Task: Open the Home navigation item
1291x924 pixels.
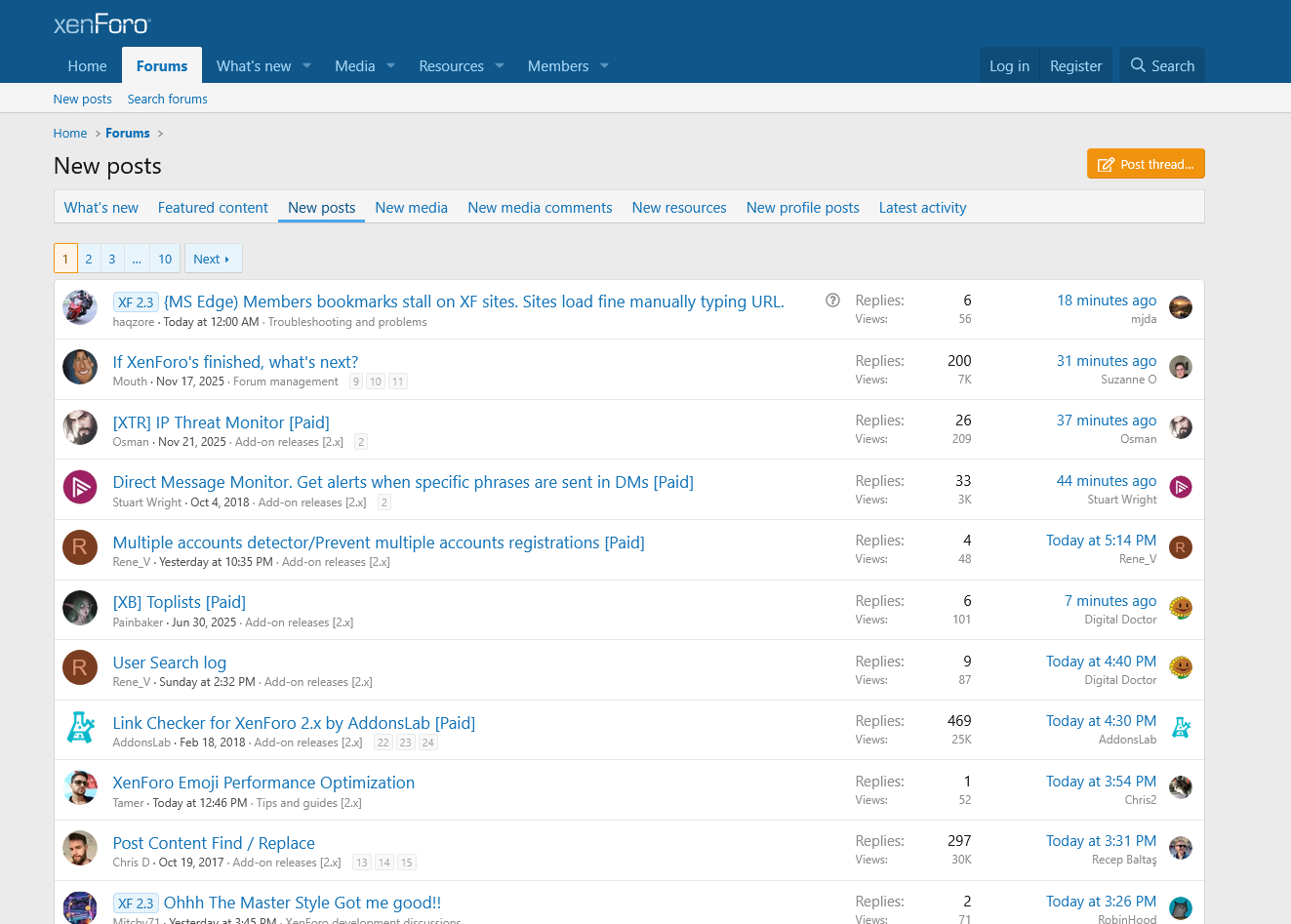Action: click(x=87, y=66)
